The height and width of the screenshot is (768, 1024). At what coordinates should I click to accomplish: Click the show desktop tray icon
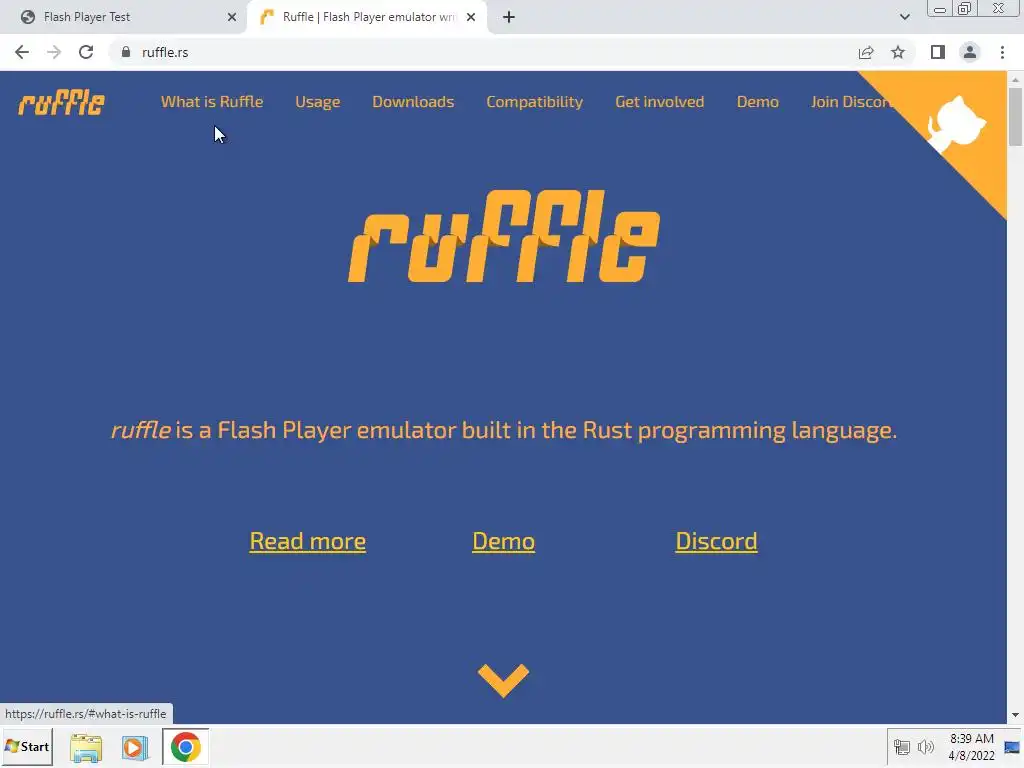(1012, 747)
